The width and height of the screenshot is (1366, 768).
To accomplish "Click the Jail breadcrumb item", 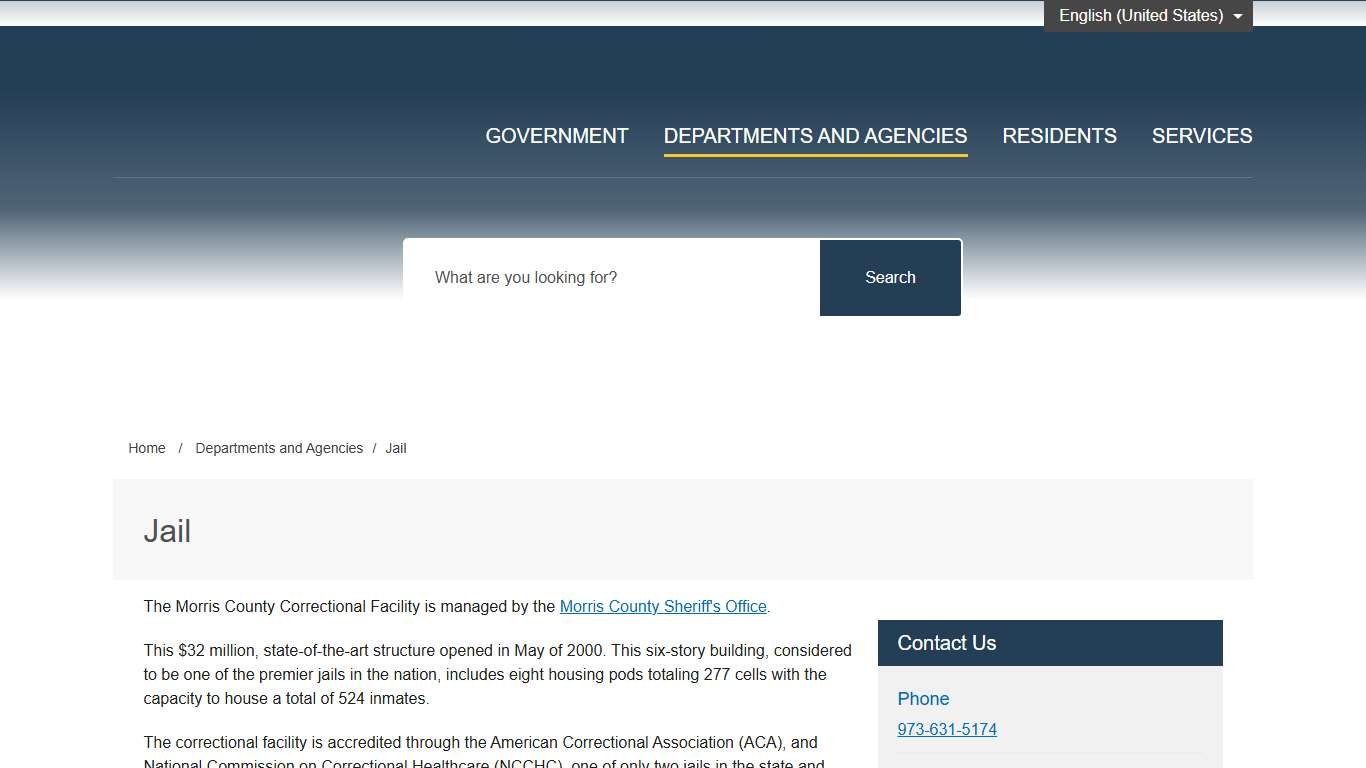I will [396, 448].
